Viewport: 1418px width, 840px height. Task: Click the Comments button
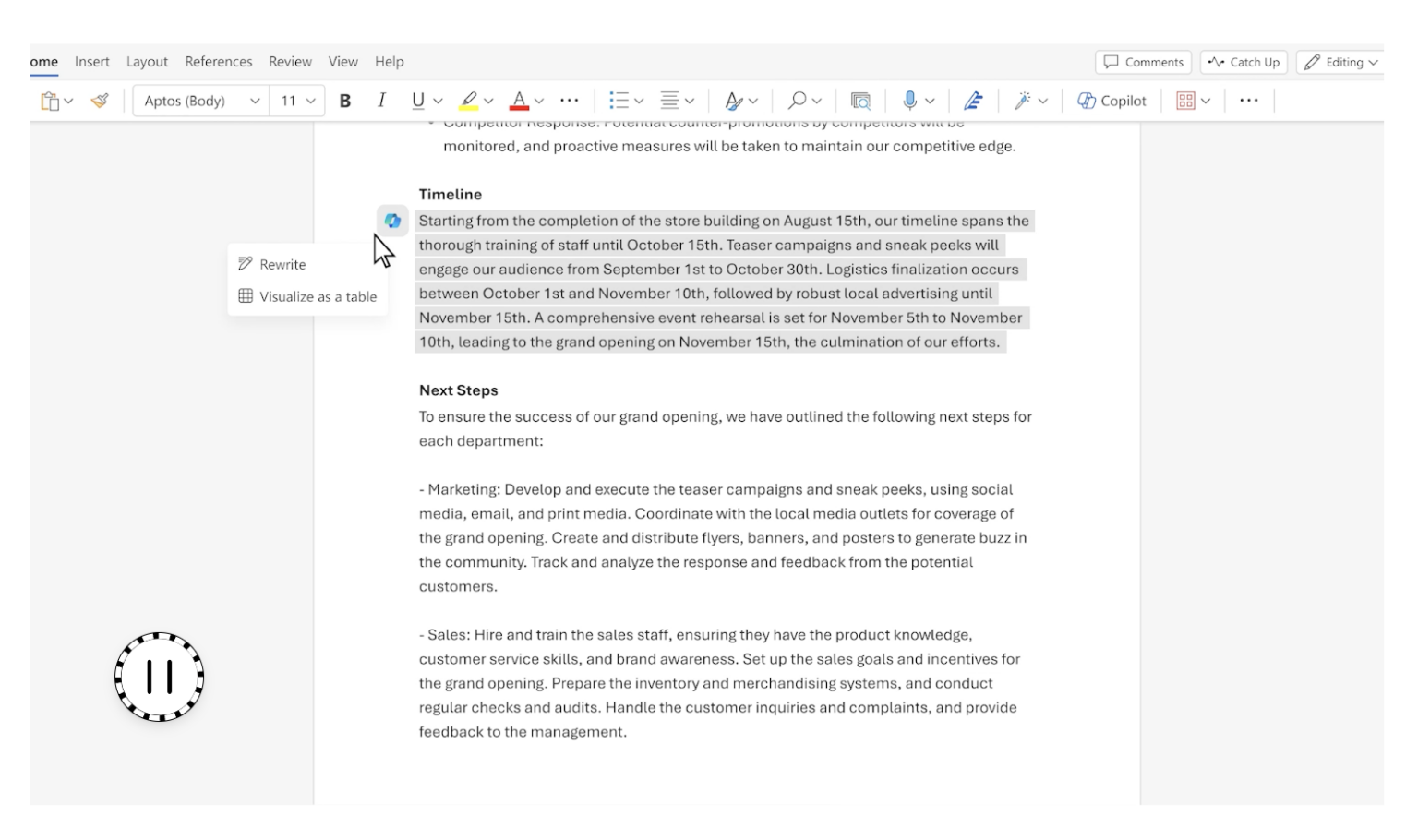(x=1143, y=62)
